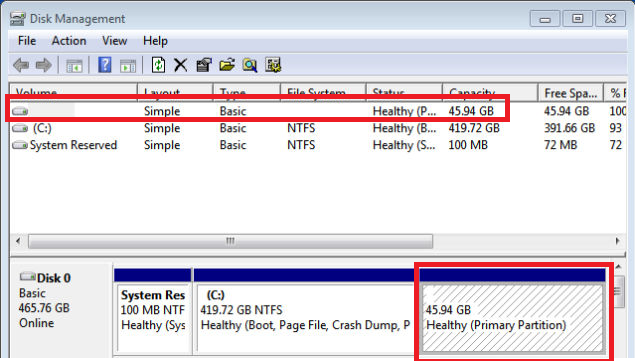Open the blue Help question-mark icon
Image resolution: width=635 pixels, height=361 pixels.
coord(104,65)
